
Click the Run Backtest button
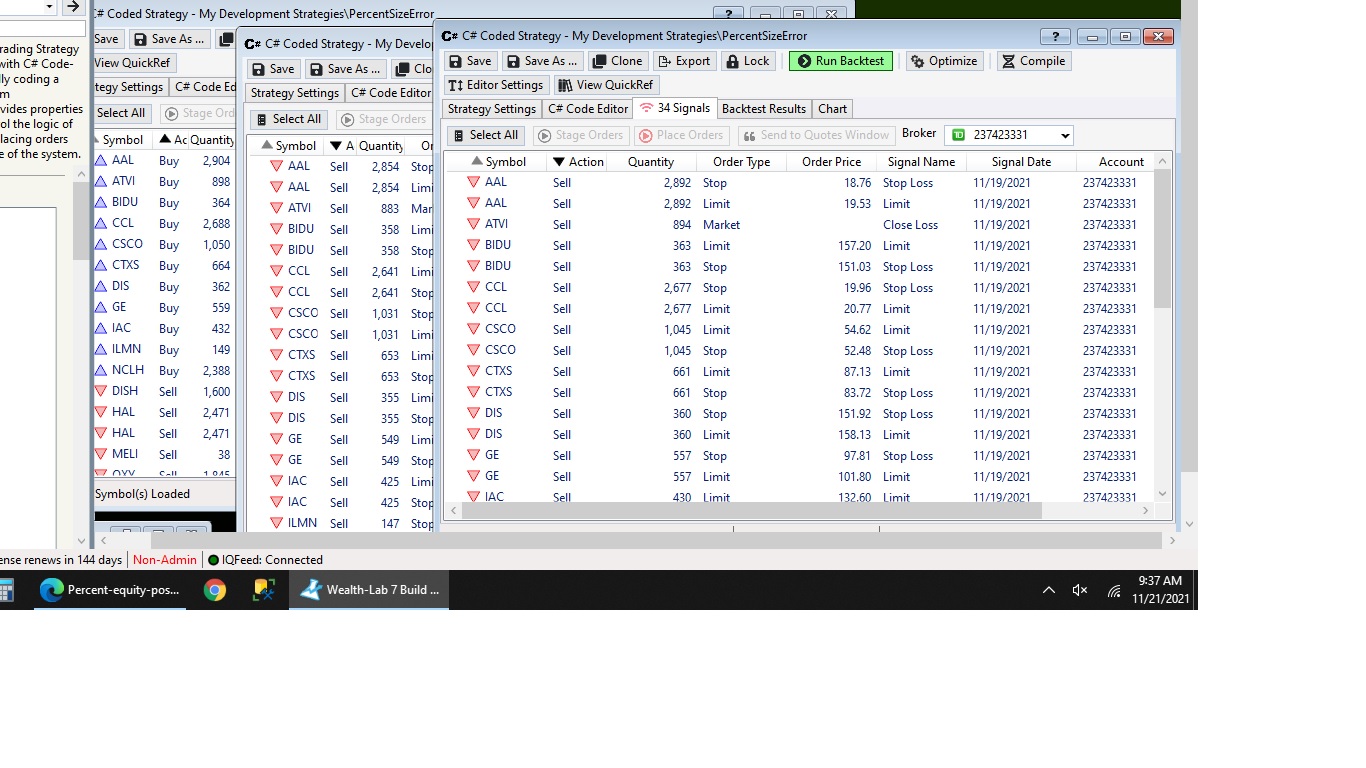[840, 61]
